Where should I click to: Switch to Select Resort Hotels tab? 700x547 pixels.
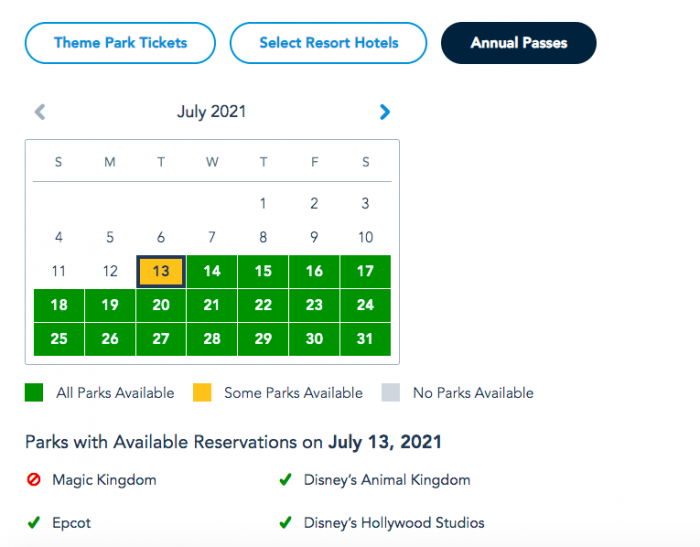coord(328,43)
